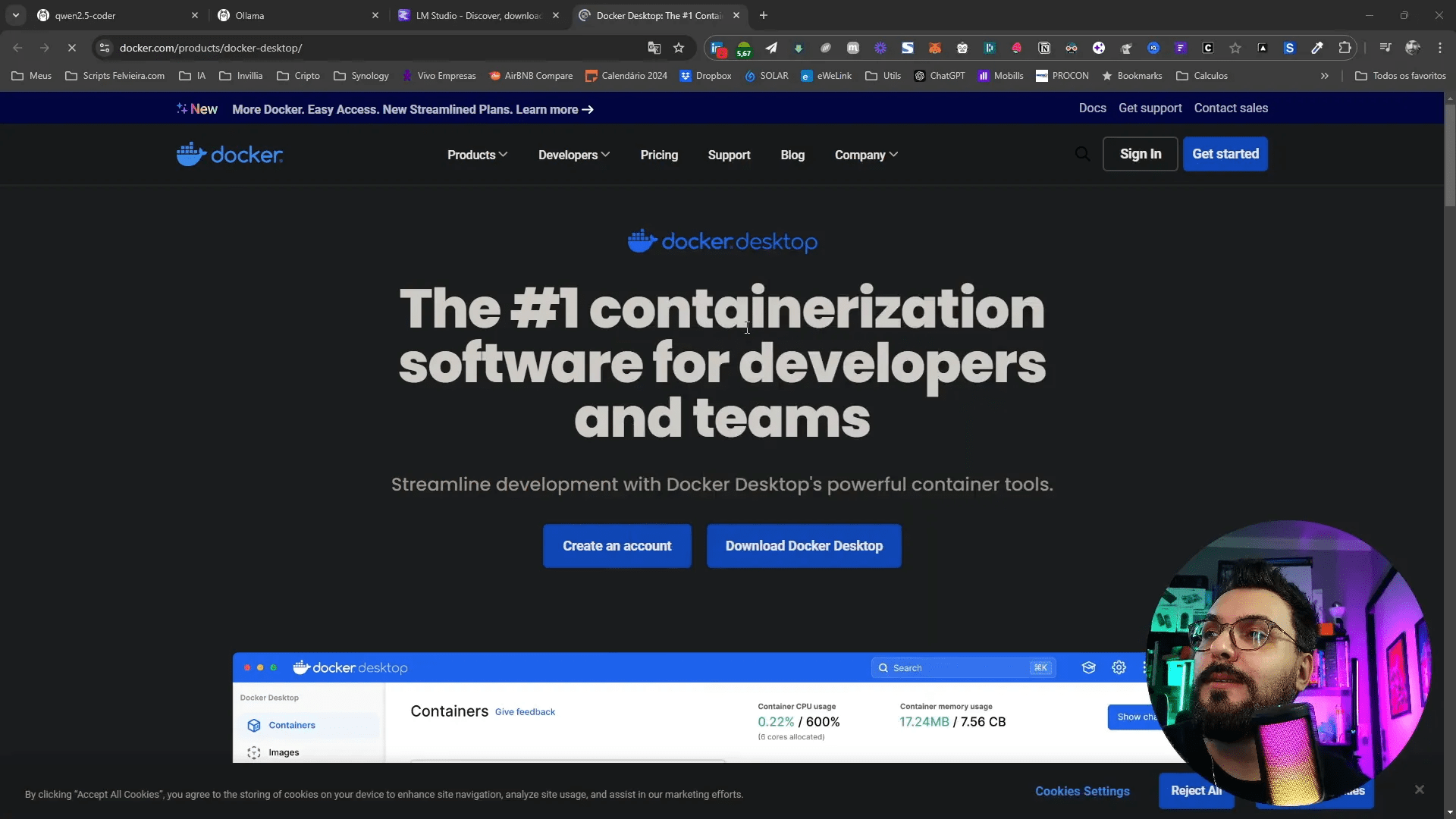
Task: Open the Docs link in top bar
Action: click(x=1092, y=108)
